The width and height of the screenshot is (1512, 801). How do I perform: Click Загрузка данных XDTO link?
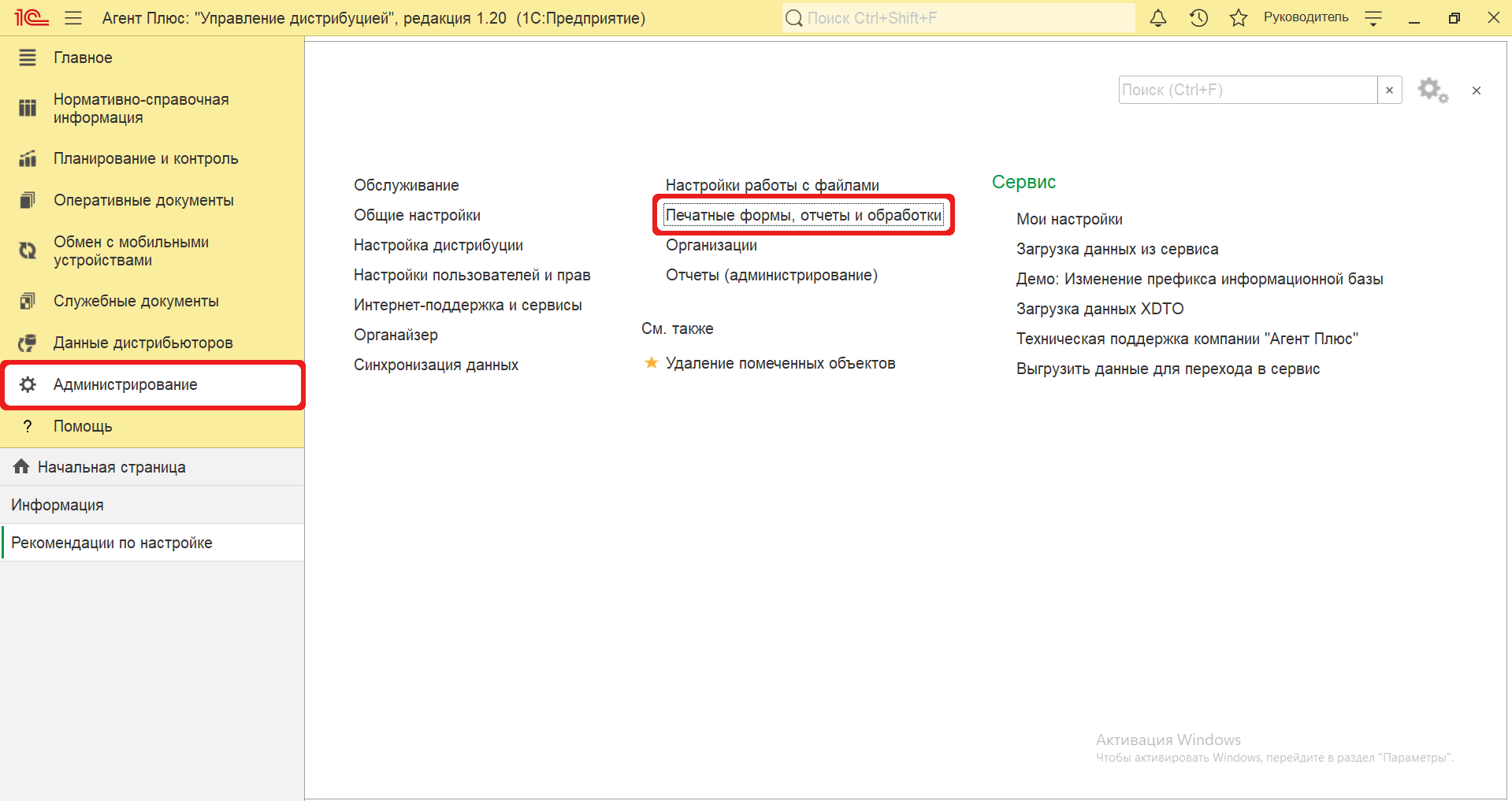coord(1099,309)
